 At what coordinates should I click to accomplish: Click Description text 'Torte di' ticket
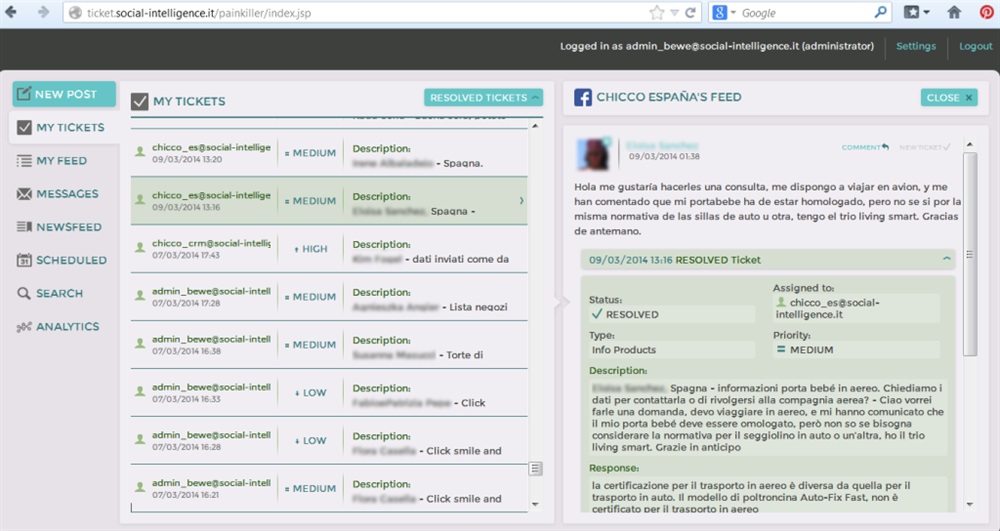click(x=464, y=355)
